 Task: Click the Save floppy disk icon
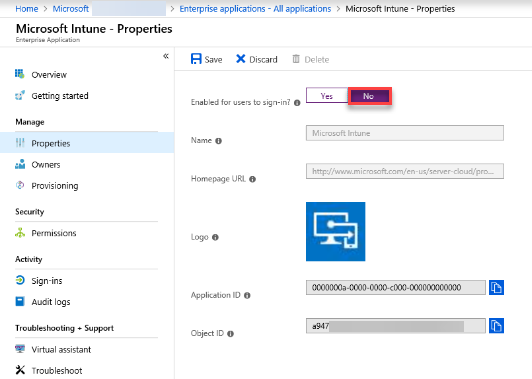pos(196,59)
